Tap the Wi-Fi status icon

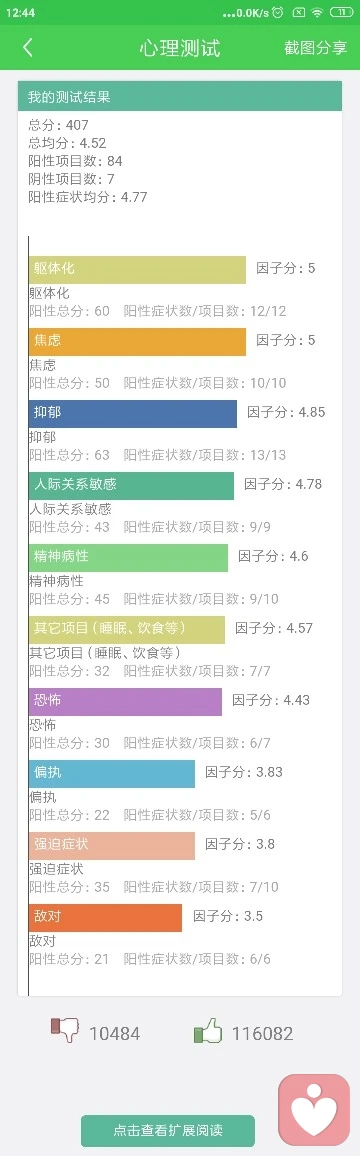coord(317,13)
